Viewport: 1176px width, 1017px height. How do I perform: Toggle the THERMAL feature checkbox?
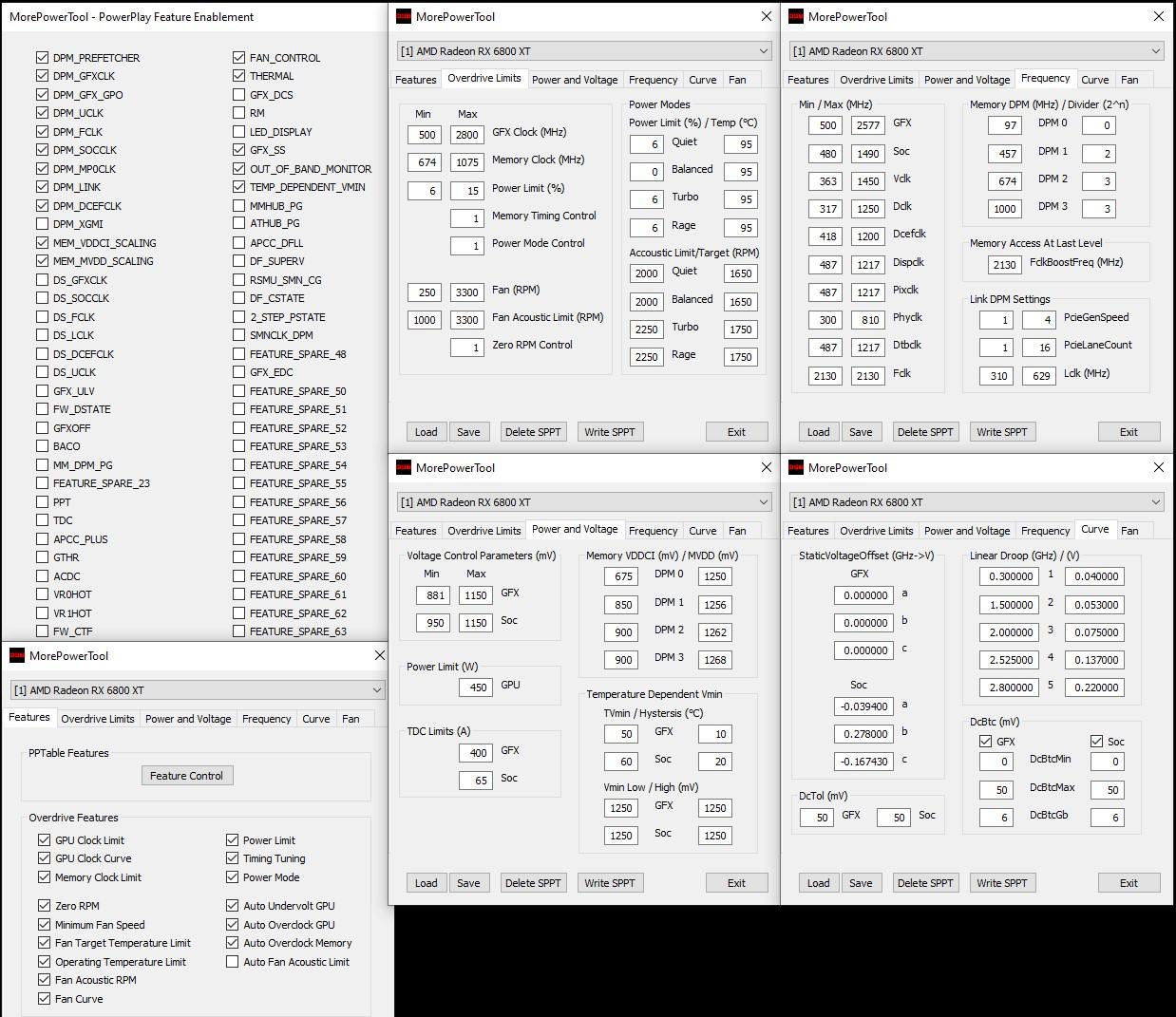click(x=238, y=76)
